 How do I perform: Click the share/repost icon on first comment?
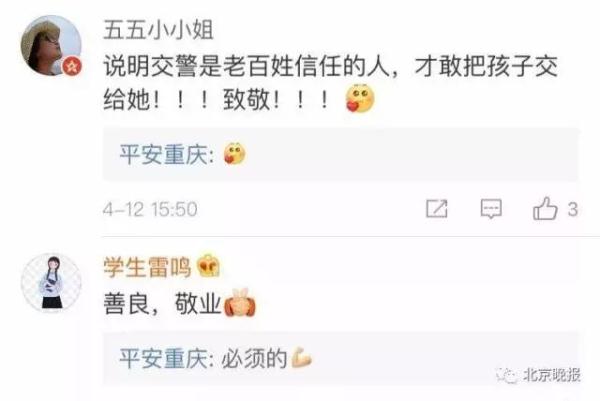pos(437,209)
